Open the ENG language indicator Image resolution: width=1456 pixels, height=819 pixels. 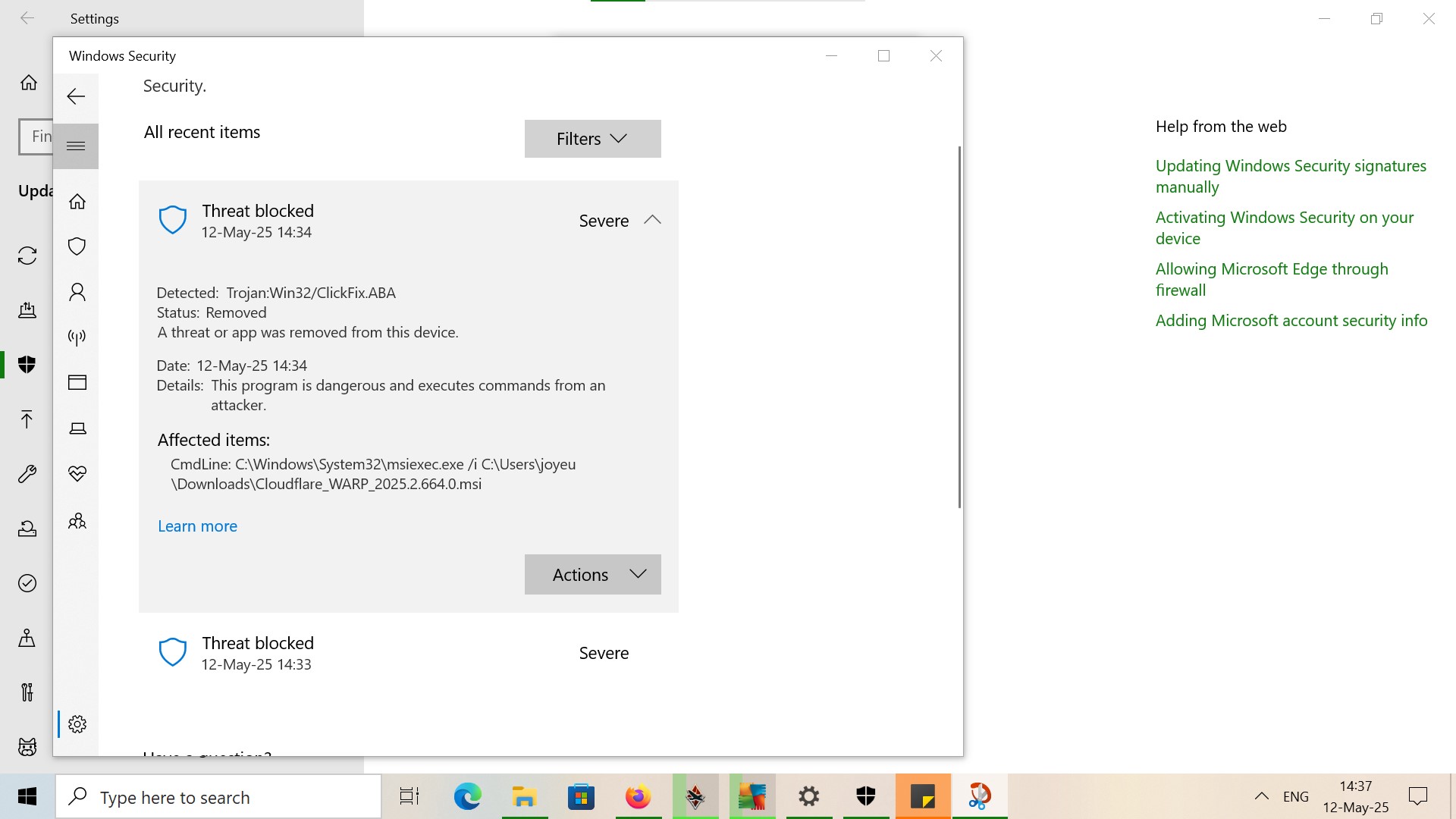[x=1296, y=797]
